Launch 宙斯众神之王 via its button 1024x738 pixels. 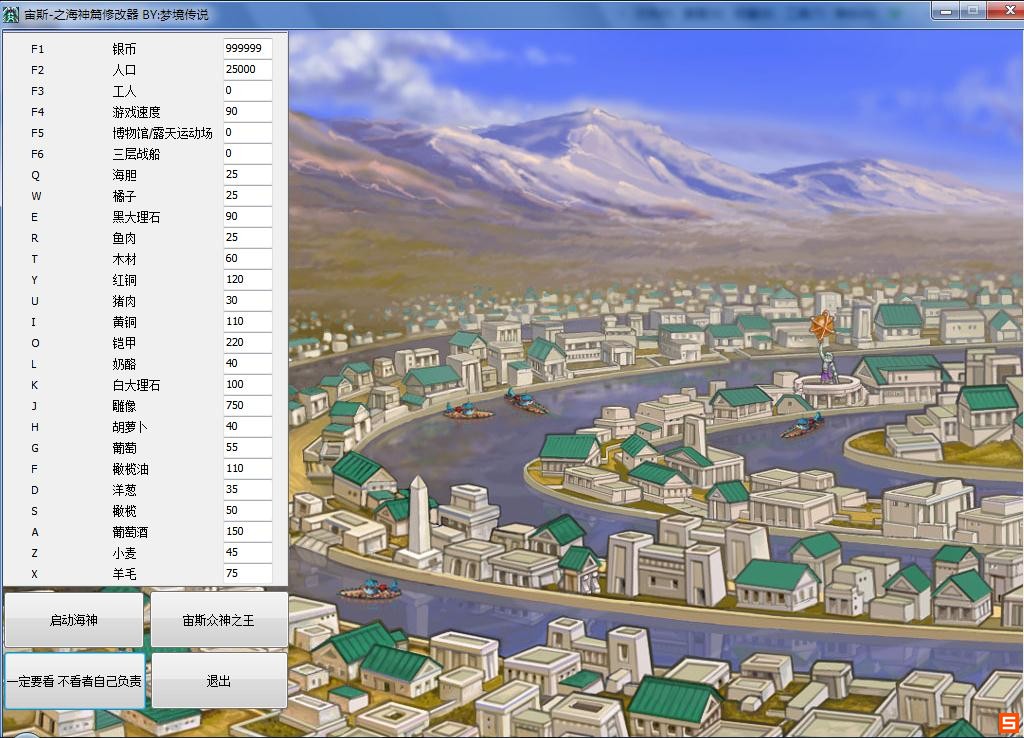(219, 620)
